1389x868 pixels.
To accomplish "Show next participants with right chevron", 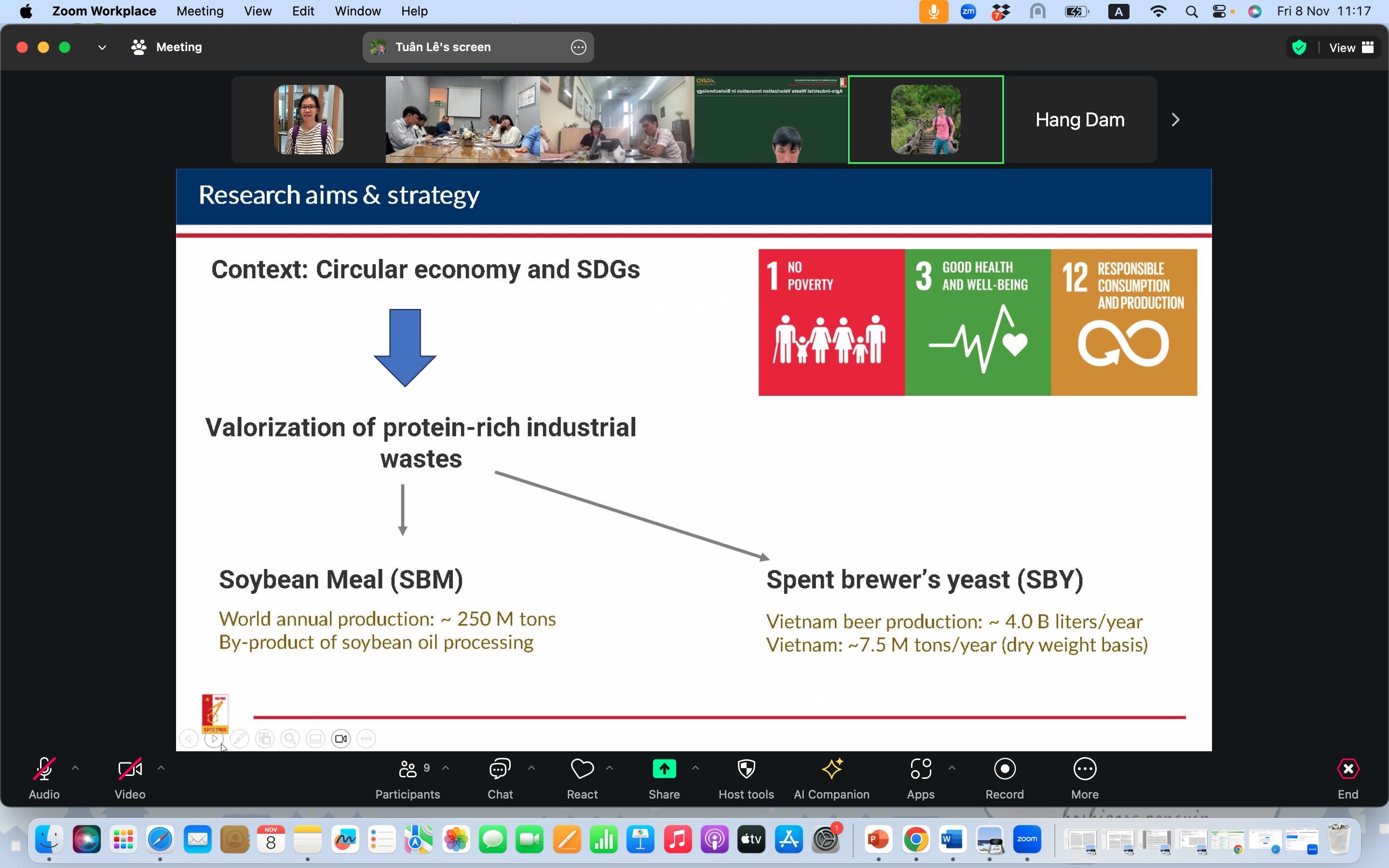I will tap(1175, 120).
